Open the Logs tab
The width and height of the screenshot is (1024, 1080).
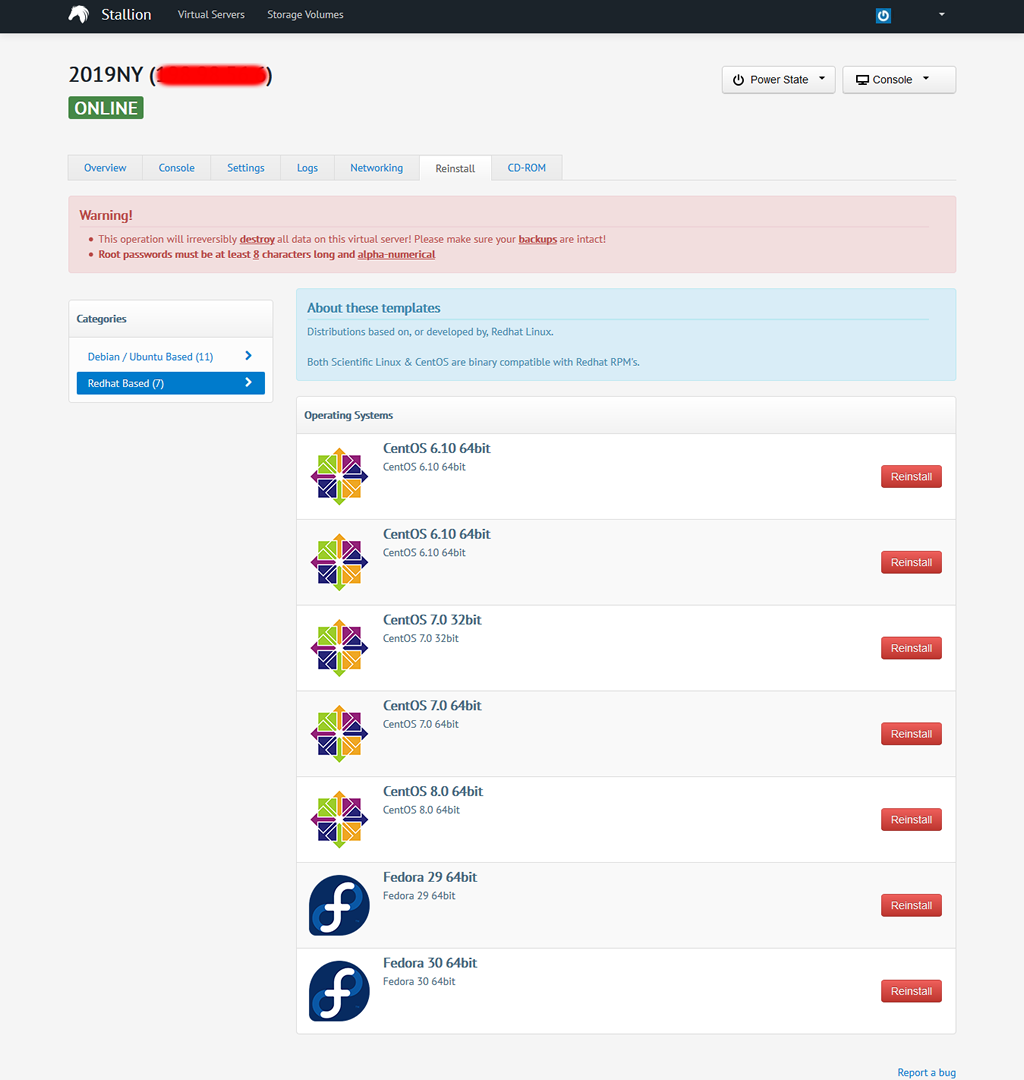[x=307, y=168]
